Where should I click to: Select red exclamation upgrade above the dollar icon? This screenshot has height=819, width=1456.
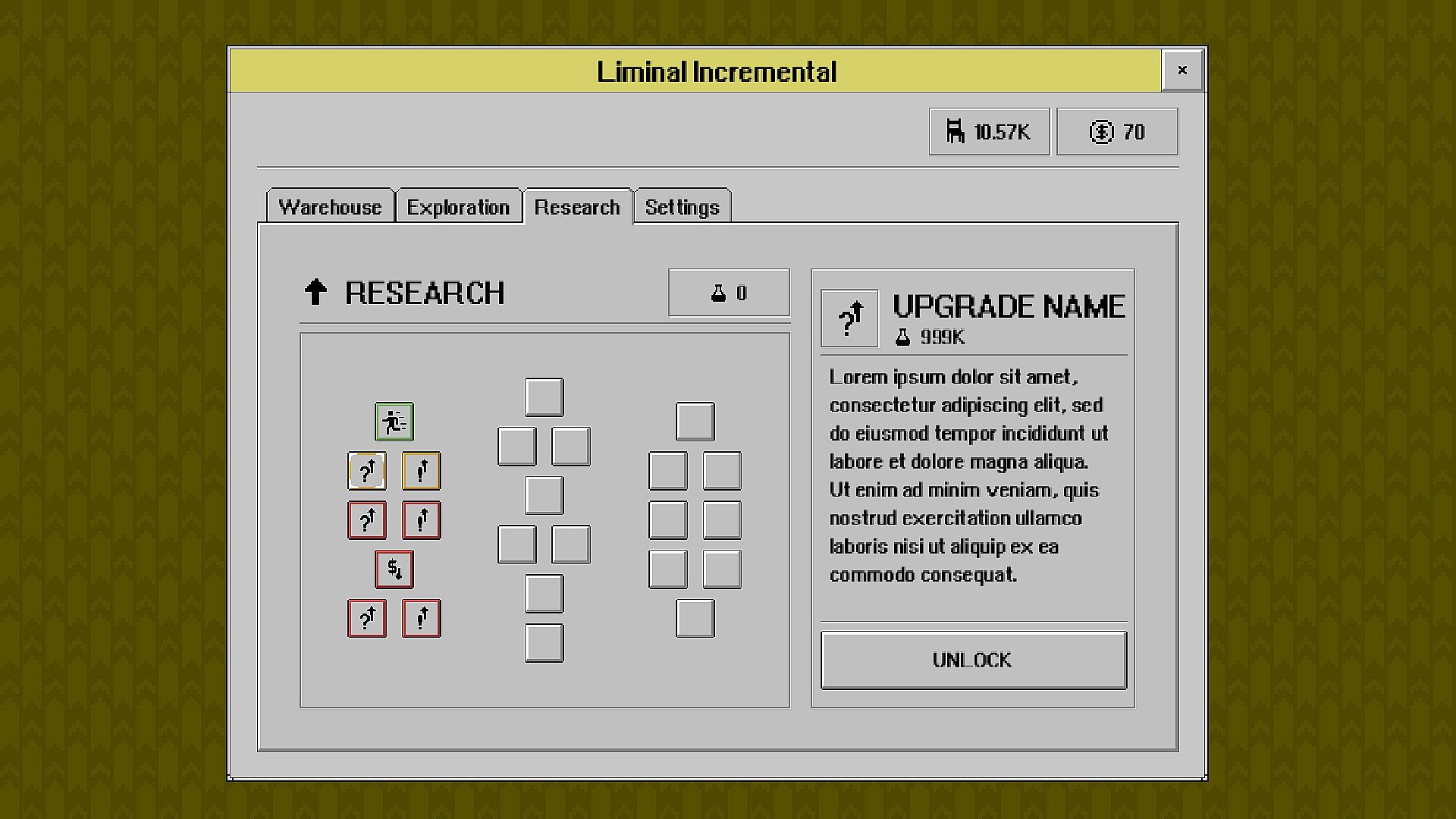[422, 520]
